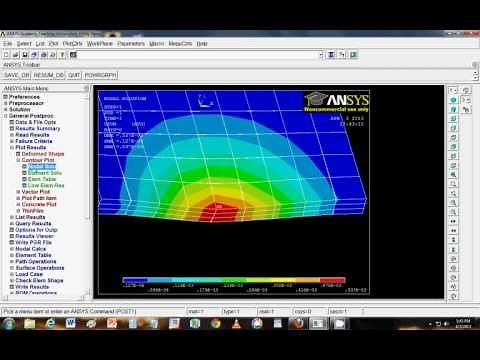Select Element Solu under Contour Plot
The width and height of the screenshot is (480, 360).
click(45, 173)
